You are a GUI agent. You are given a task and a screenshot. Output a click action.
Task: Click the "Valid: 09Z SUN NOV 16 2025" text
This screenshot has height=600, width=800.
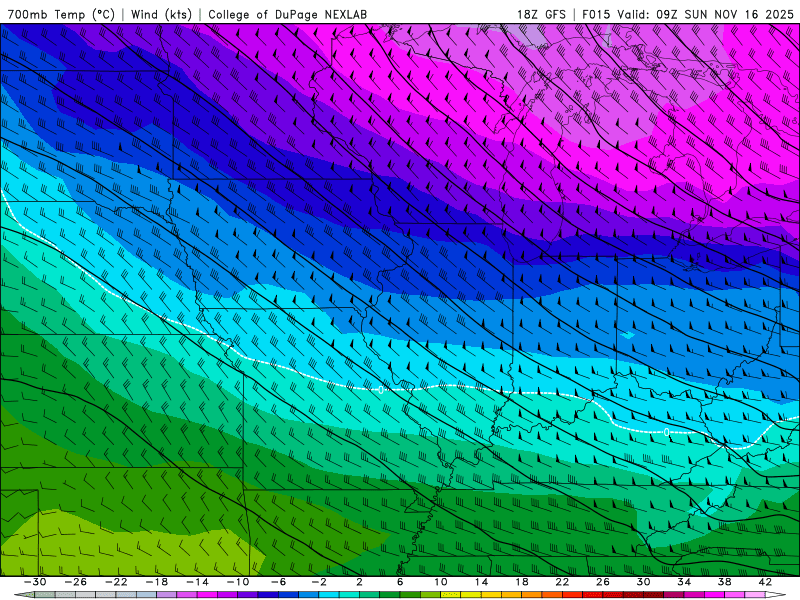coord(706,14)
